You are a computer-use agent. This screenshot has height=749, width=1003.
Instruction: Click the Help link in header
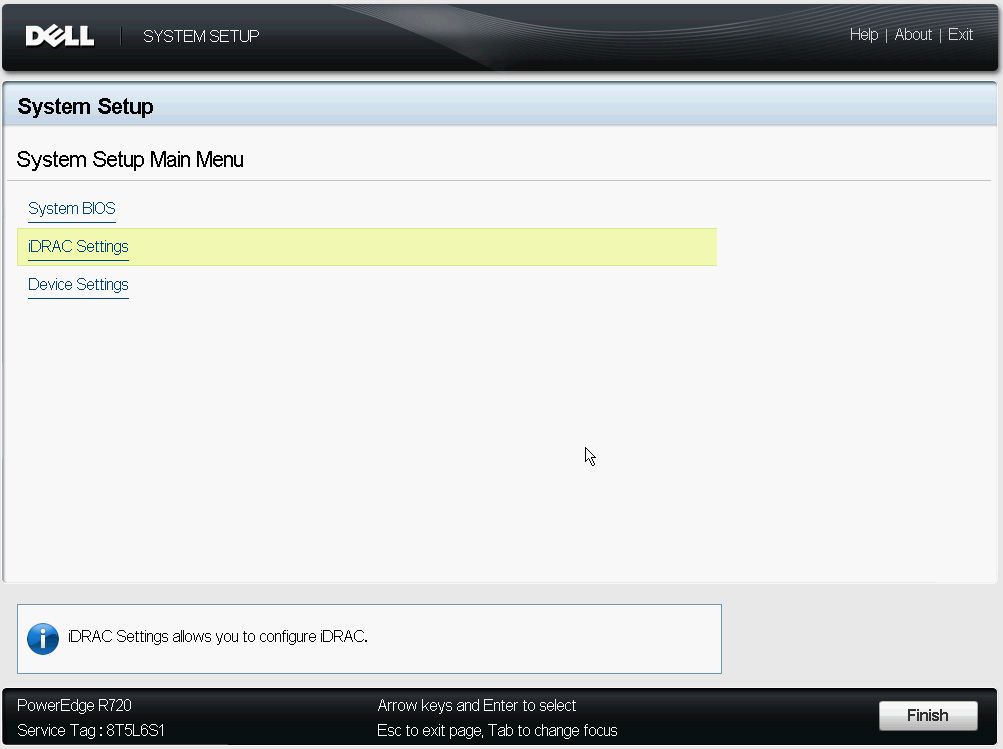click(864, 35)
